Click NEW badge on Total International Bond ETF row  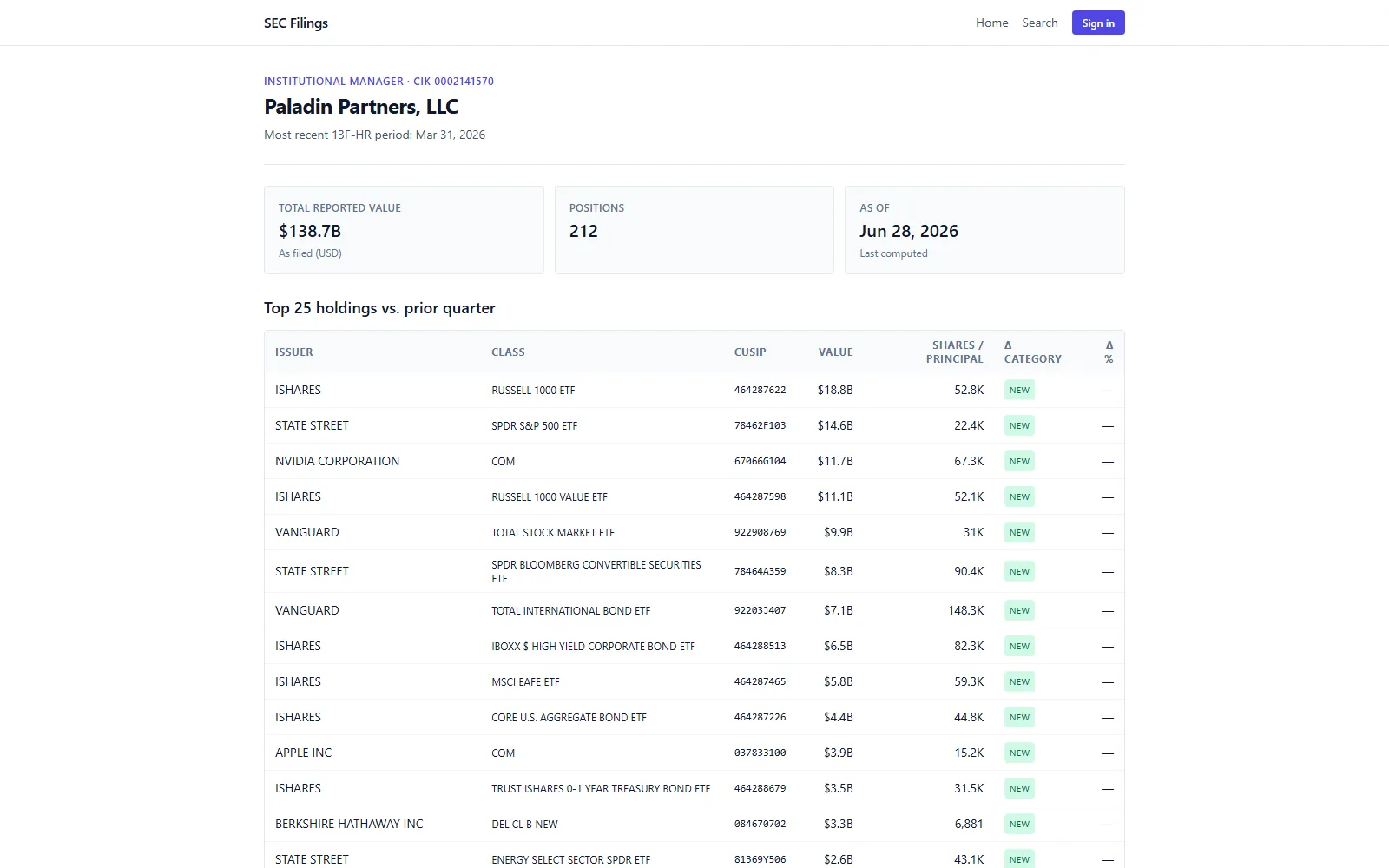pos(1019,610)
